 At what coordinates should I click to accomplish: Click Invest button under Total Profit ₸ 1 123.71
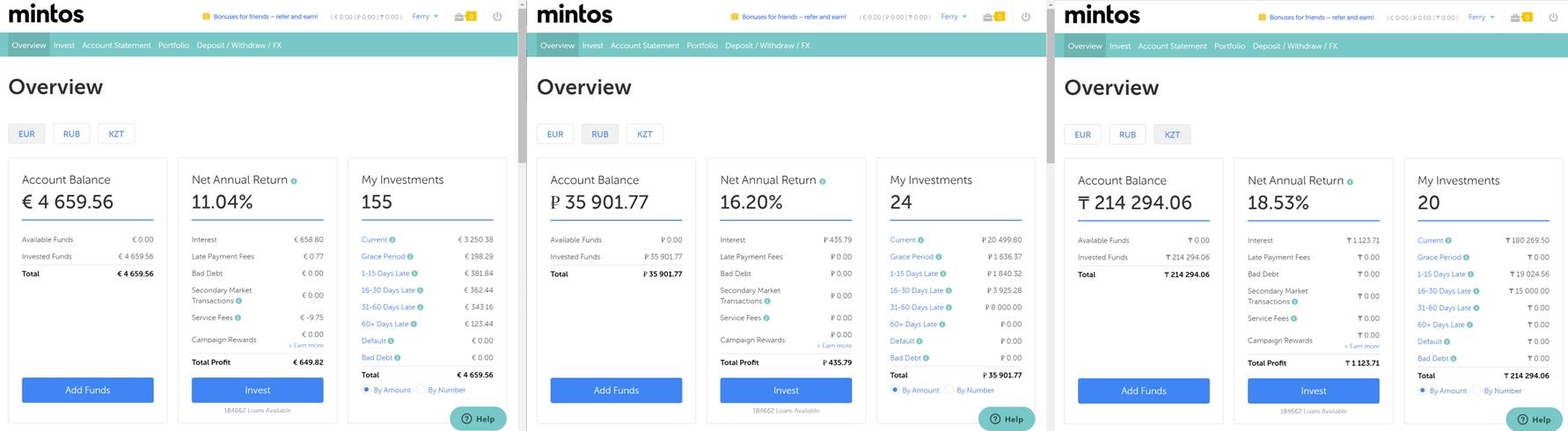pos(1313,391)
